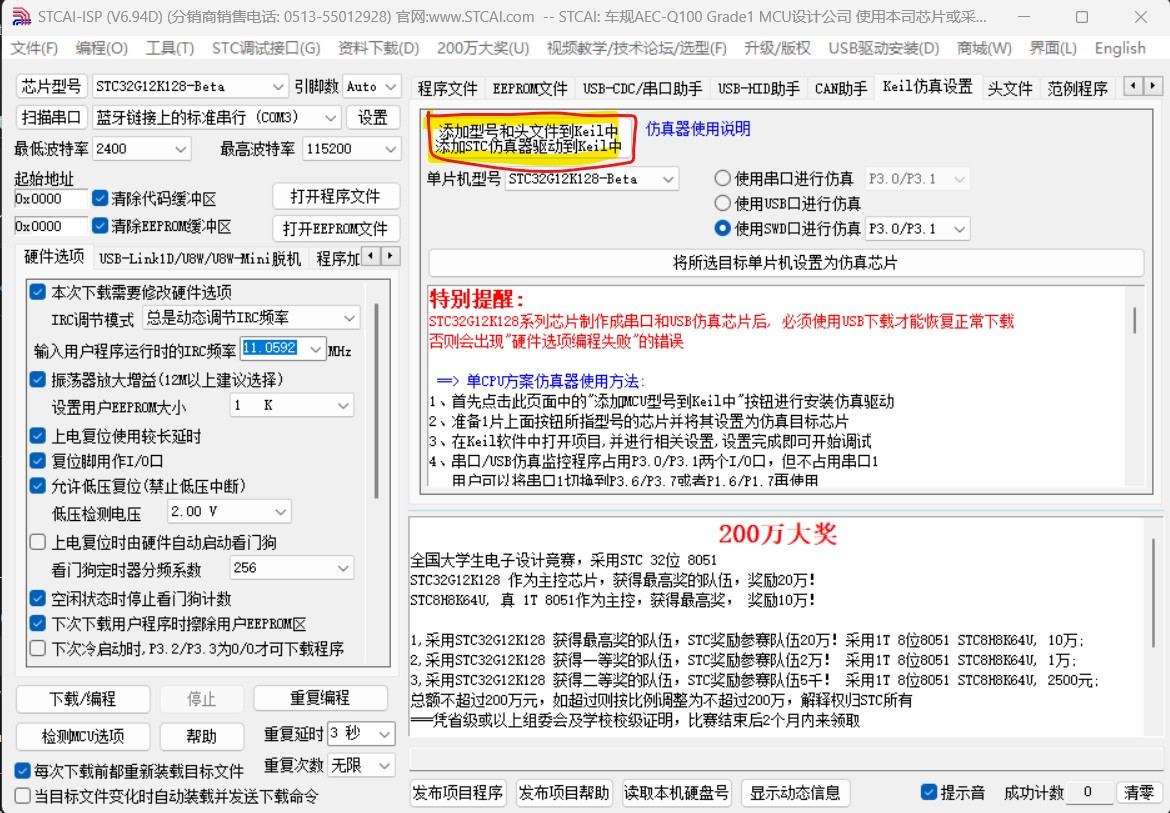Click the 打开程序文件 button
Viewport: 1170px width, 813px height.
click(335, 196)
